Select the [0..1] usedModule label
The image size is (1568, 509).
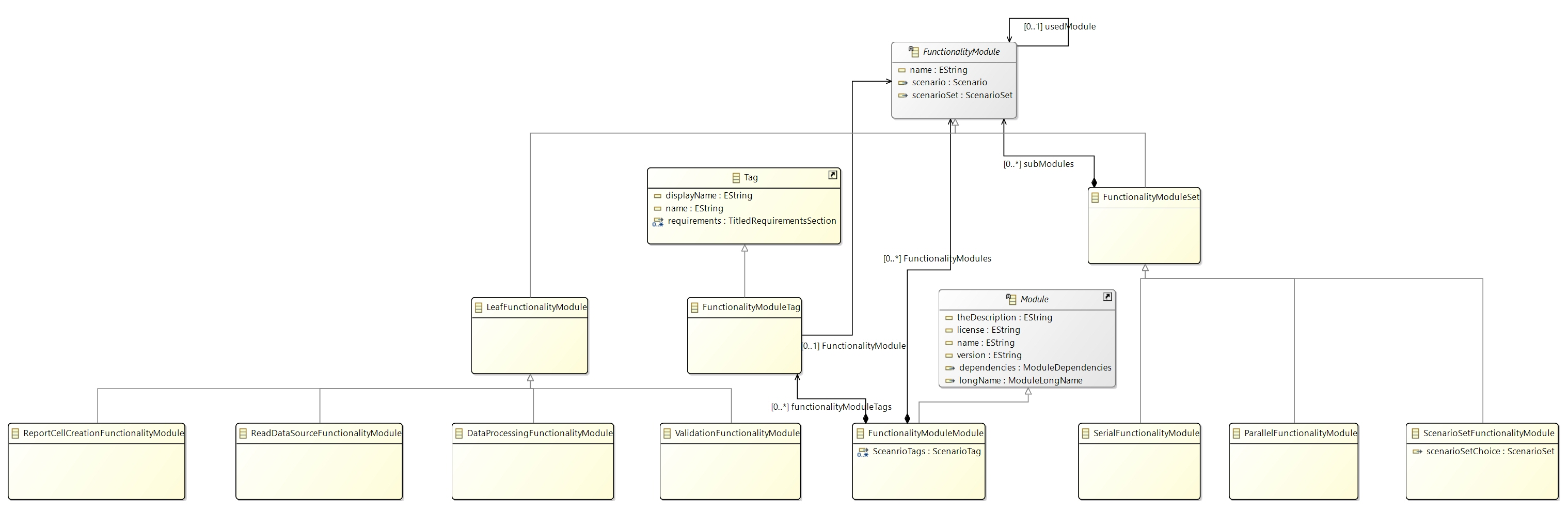point(1060,27)
